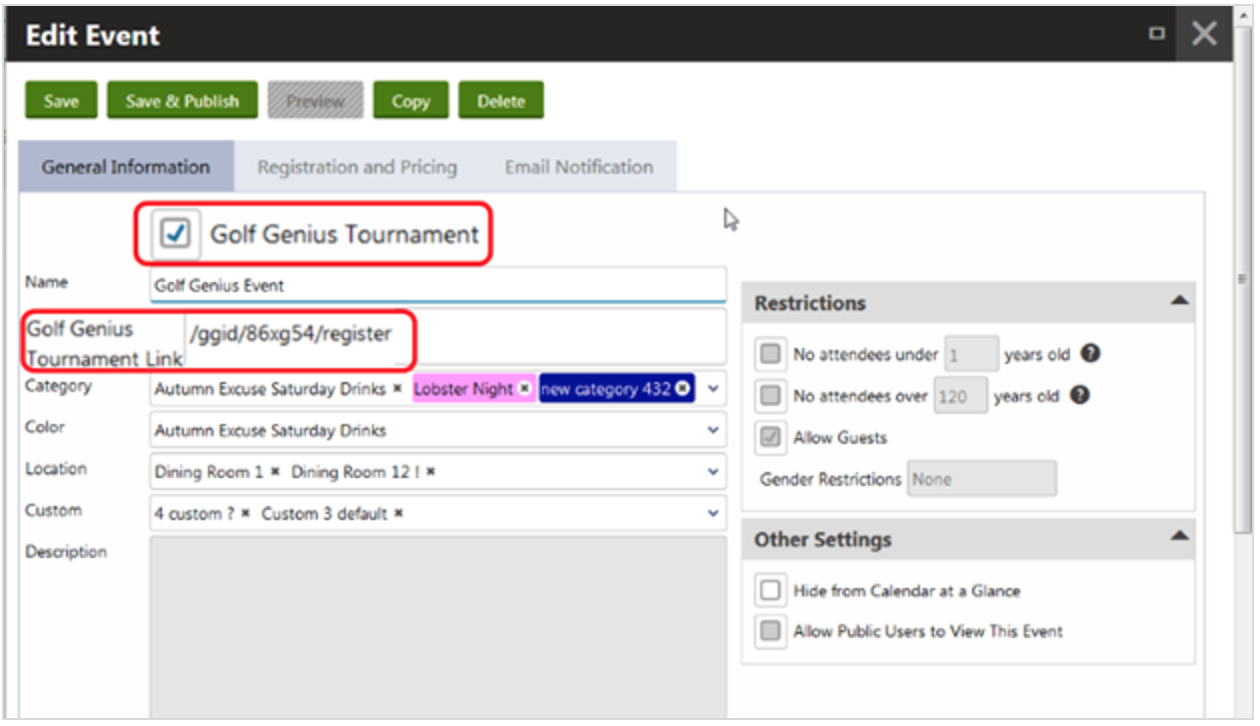Switch to General Information tab
The height and width of the screenshot is (726, 1260).
126,167
